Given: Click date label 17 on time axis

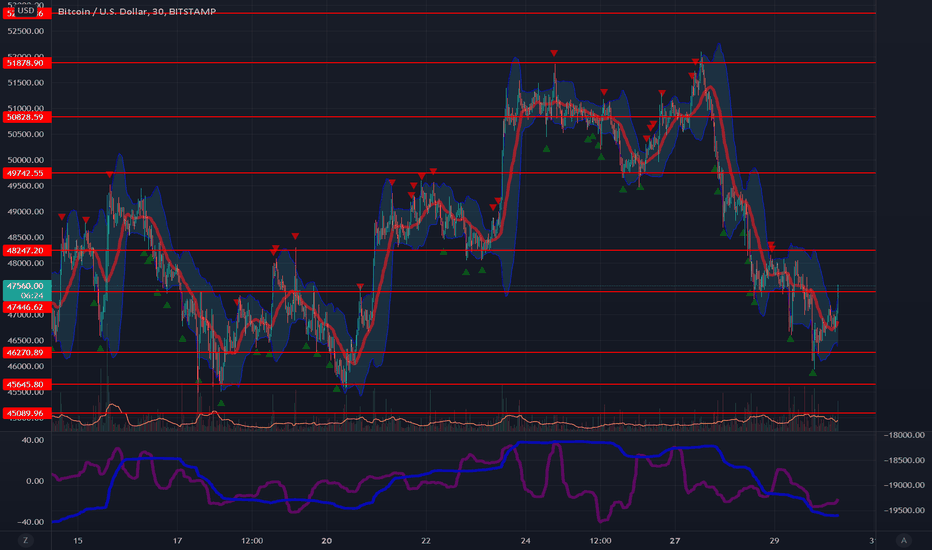Looking at the screenshot, I should coord(177,540).
